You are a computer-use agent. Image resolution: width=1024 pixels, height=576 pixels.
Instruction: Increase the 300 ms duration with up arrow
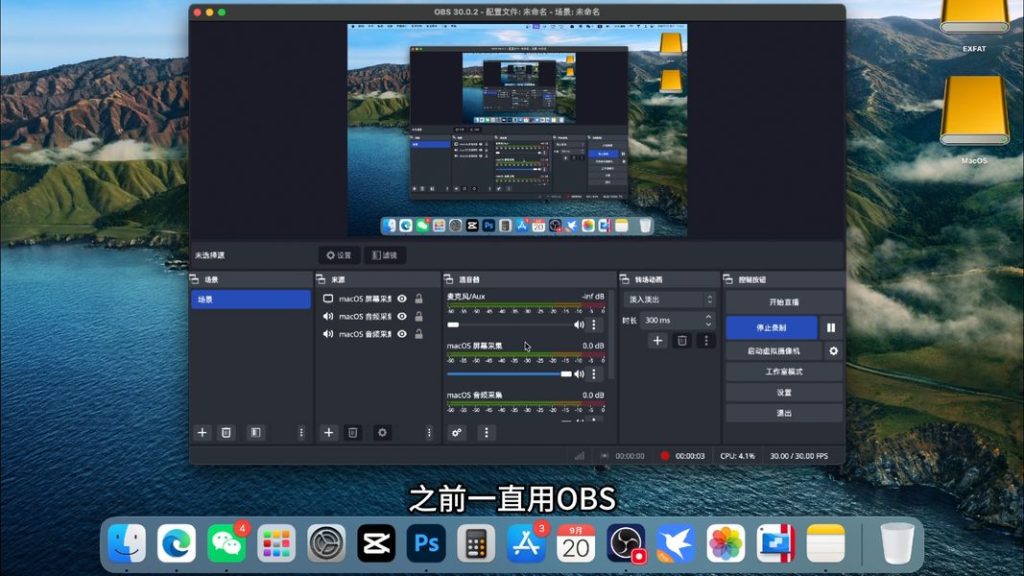tap(709, 317)
